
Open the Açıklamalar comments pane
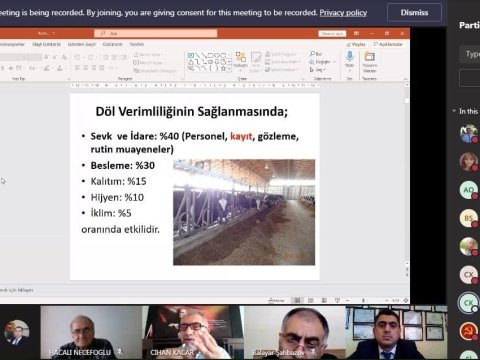(x=388, y=44)
